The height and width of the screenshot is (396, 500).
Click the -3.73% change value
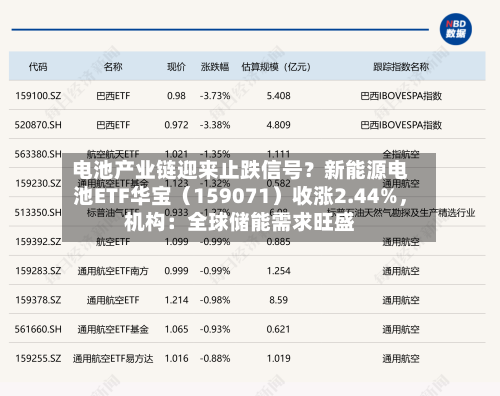click(x=215, y=96)
